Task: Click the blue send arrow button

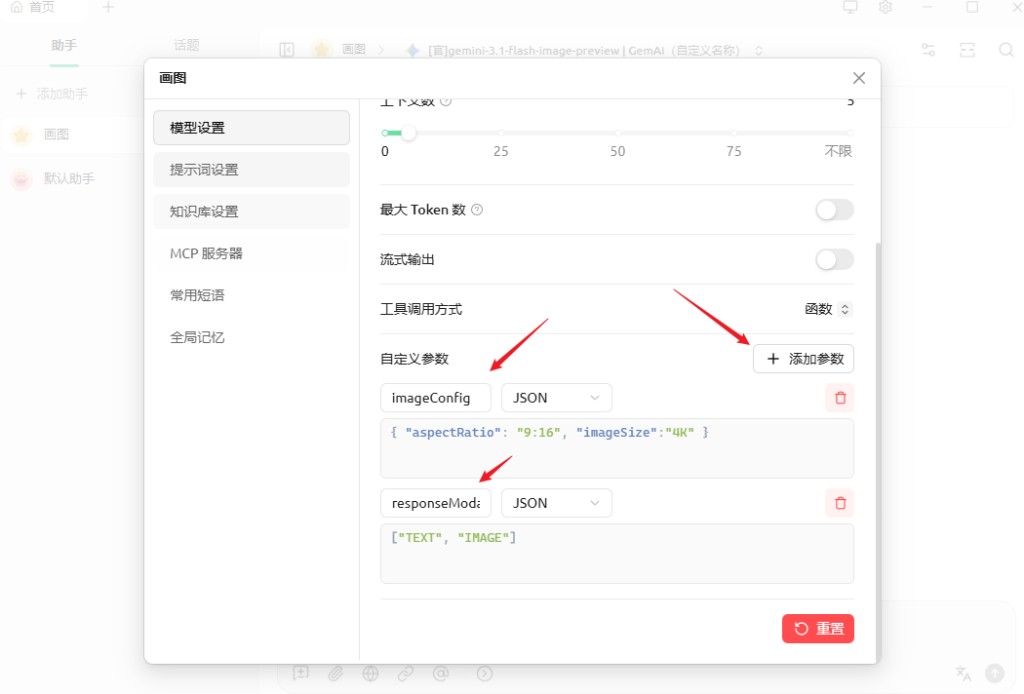Action: pyautogui.click(x=995, y=672)
